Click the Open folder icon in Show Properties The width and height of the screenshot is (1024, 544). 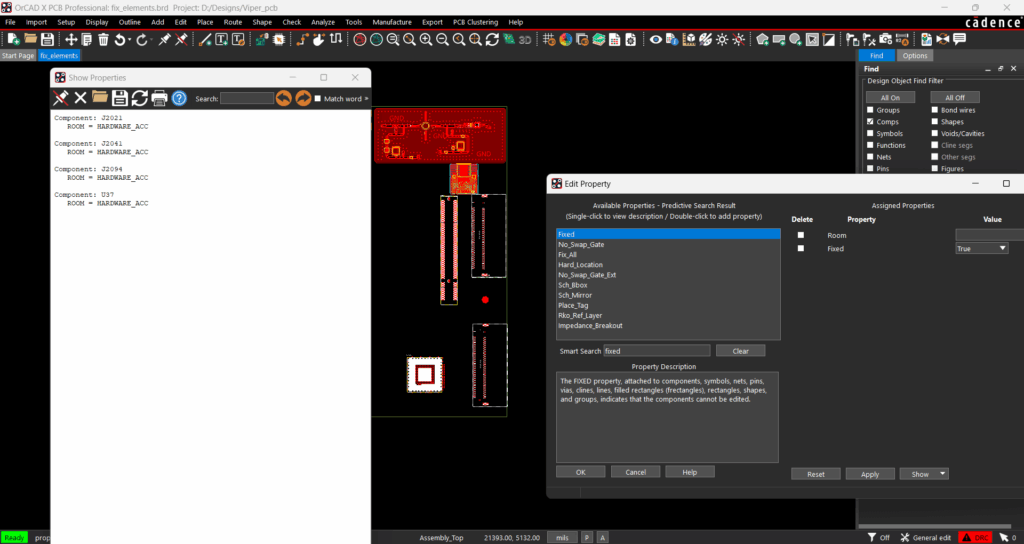pyautogui.click(x=100, y=98)
